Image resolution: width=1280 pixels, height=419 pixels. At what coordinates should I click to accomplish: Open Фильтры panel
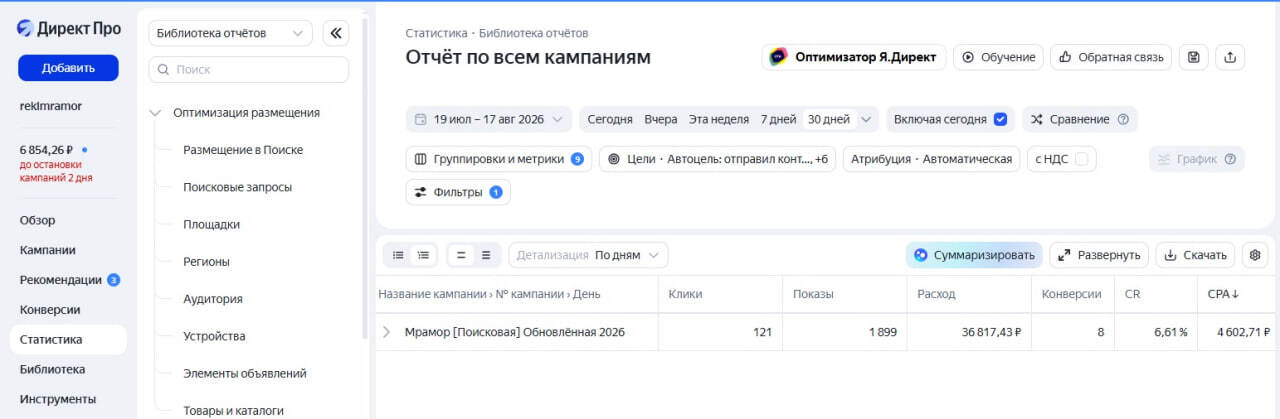click(458, 192)
